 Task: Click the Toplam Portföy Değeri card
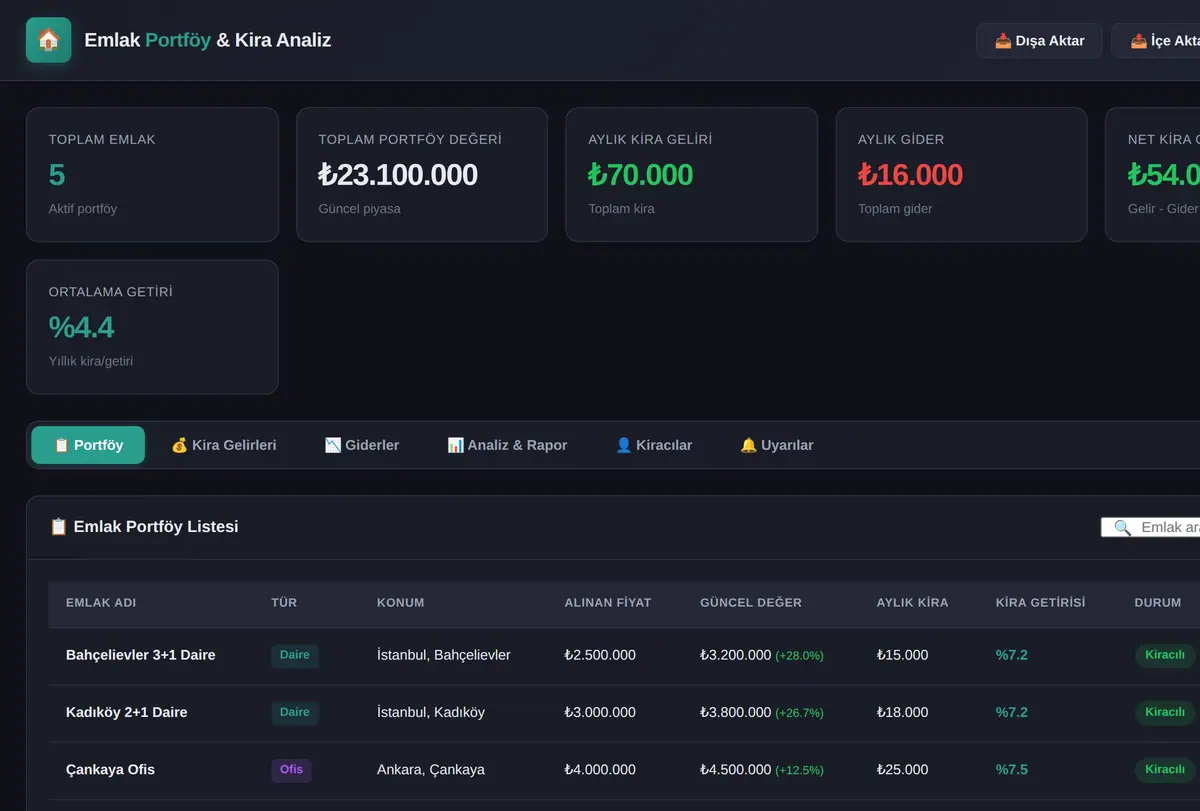coord(422,175)
